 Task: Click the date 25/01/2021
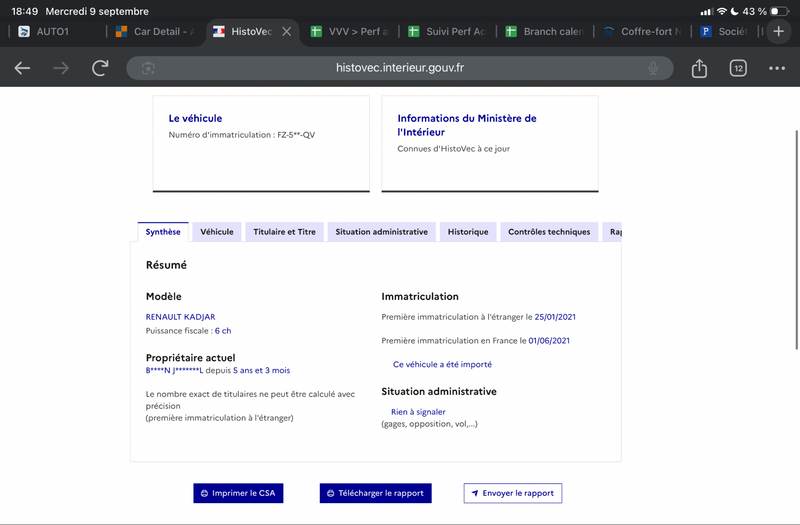555,317
